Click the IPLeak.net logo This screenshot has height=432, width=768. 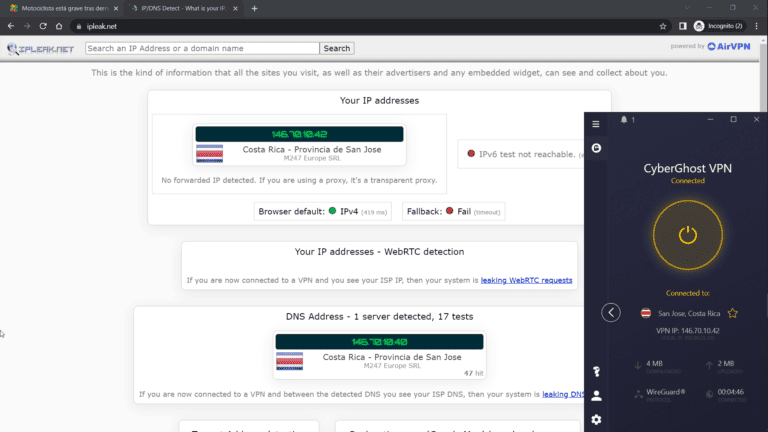40,48
